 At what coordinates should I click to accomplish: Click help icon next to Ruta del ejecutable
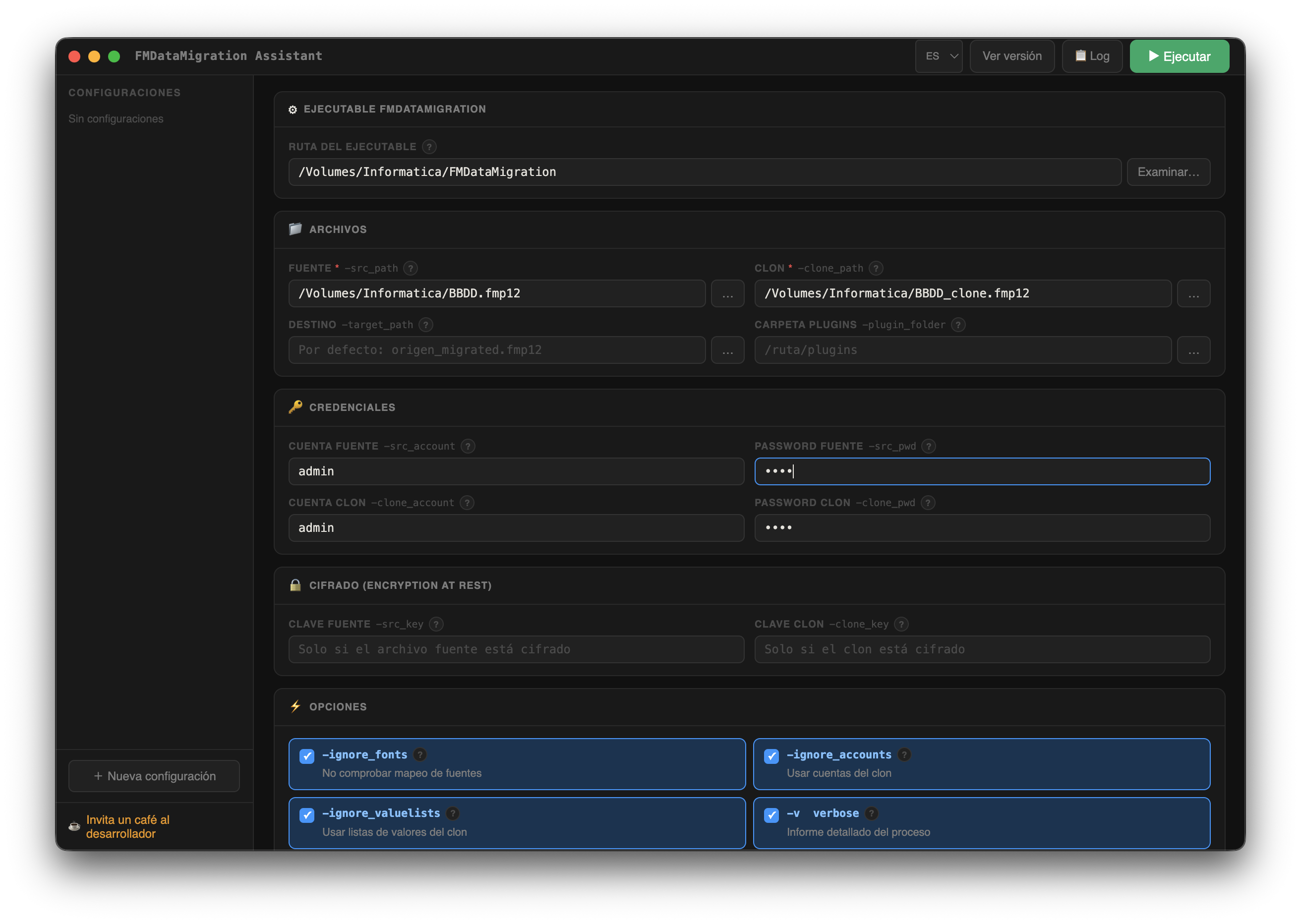[429, 147]
